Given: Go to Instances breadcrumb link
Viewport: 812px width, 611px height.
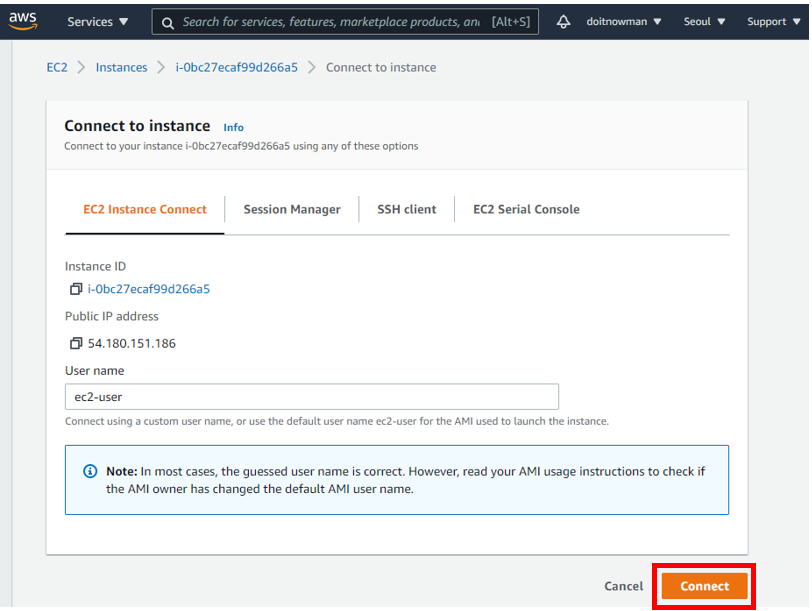Looking at the screenshot, I should (121, 67).
